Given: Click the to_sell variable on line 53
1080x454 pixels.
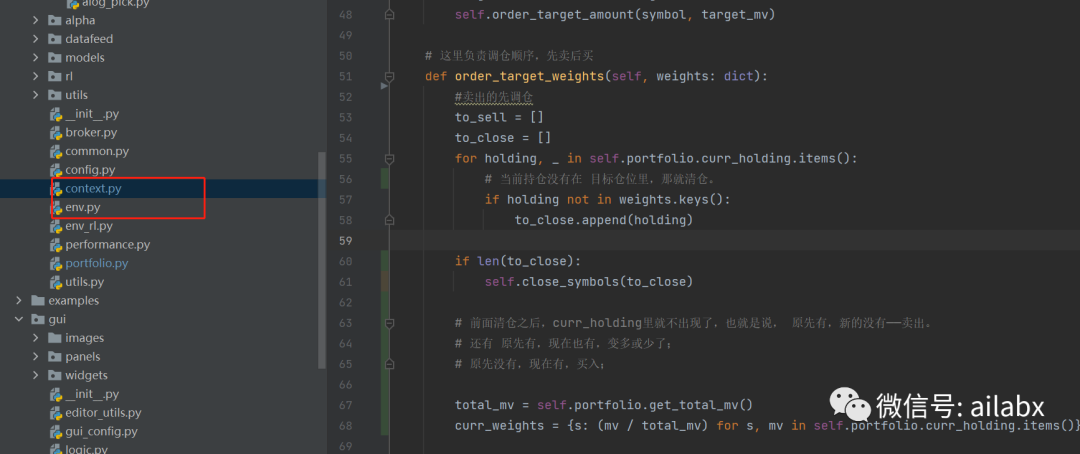Looking at the screenshot, I should tap(481, 118).
